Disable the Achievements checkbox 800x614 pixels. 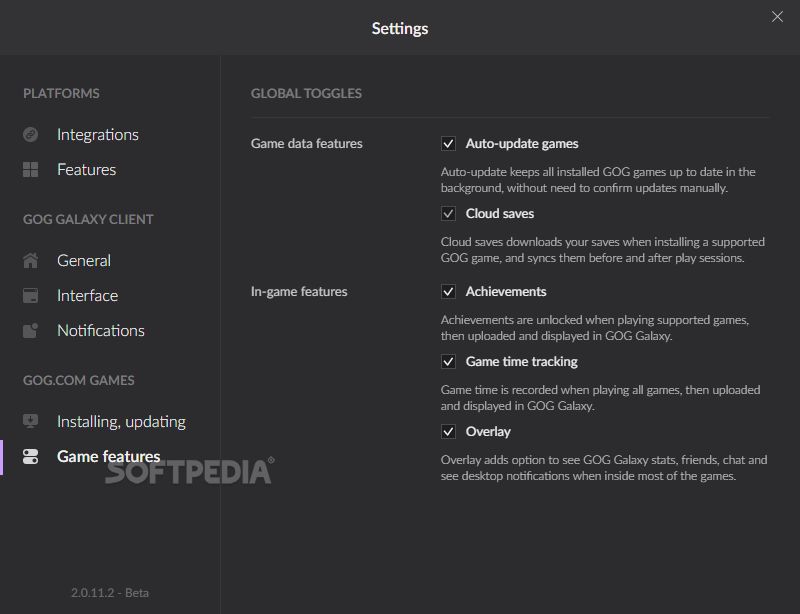(x=448, y=291)
